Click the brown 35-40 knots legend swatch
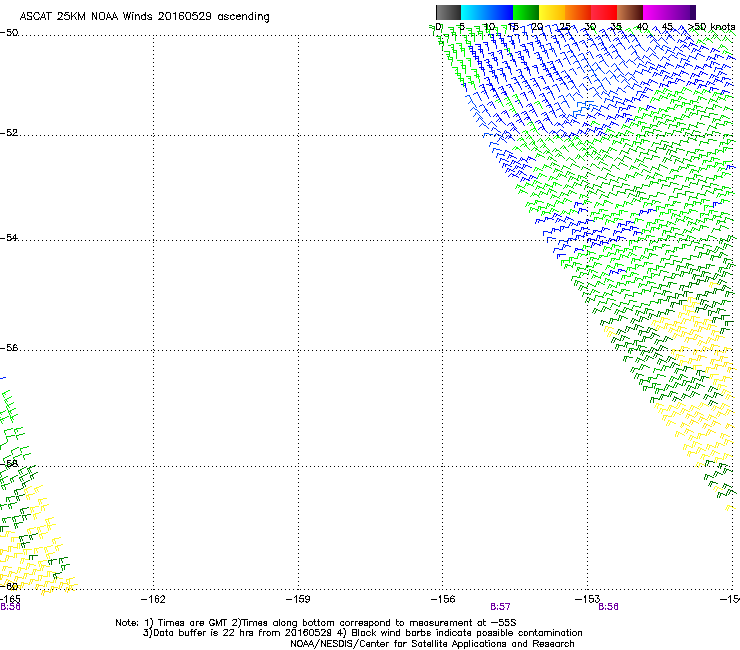 pos(630,12)
